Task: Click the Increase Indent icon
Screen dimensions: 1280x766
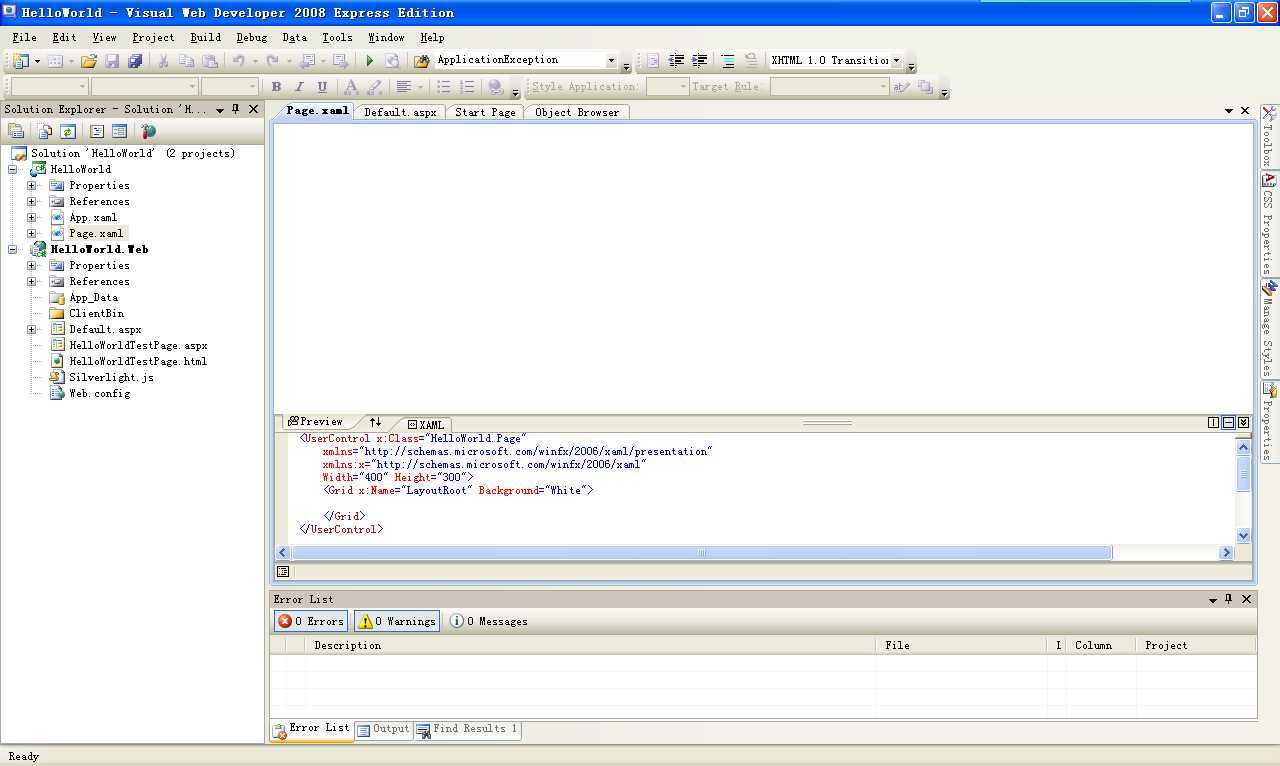Action: click(699, 61)
